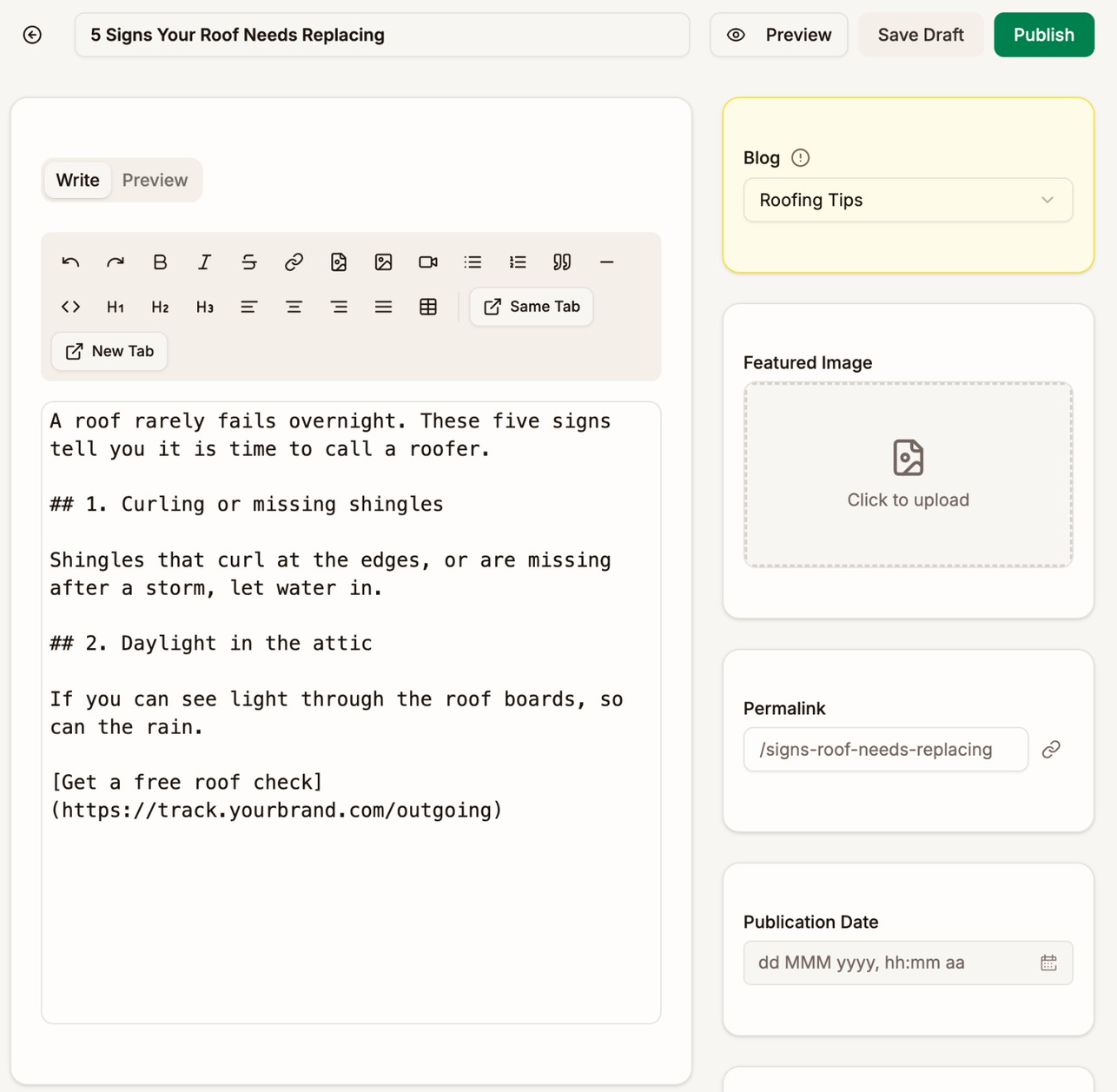This screenshot has height=1092, width=1117.
Task: Align text right
Action: pyautogui.click(x=339, y=307)
